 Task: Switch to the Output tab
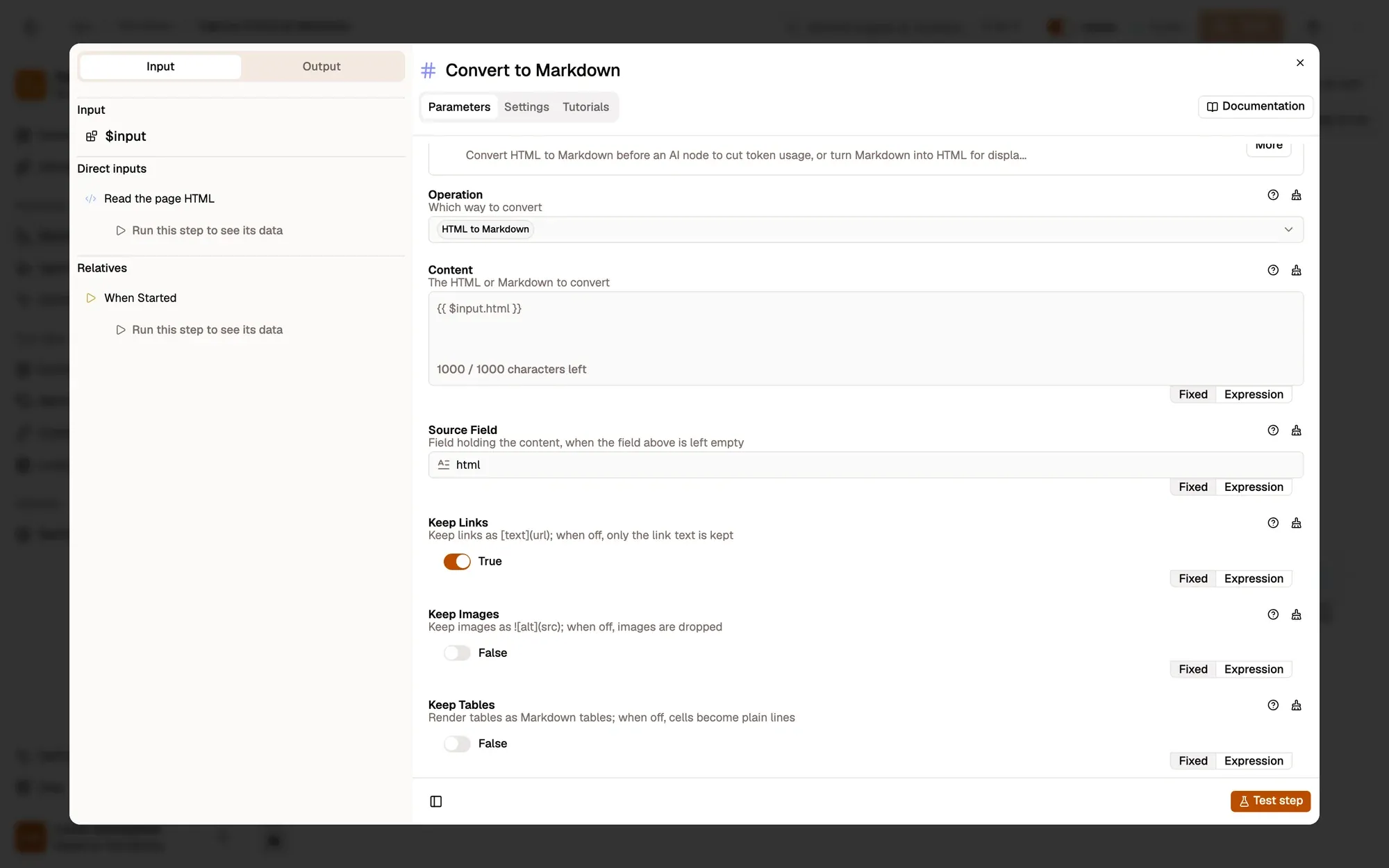[x=322, y=67]
